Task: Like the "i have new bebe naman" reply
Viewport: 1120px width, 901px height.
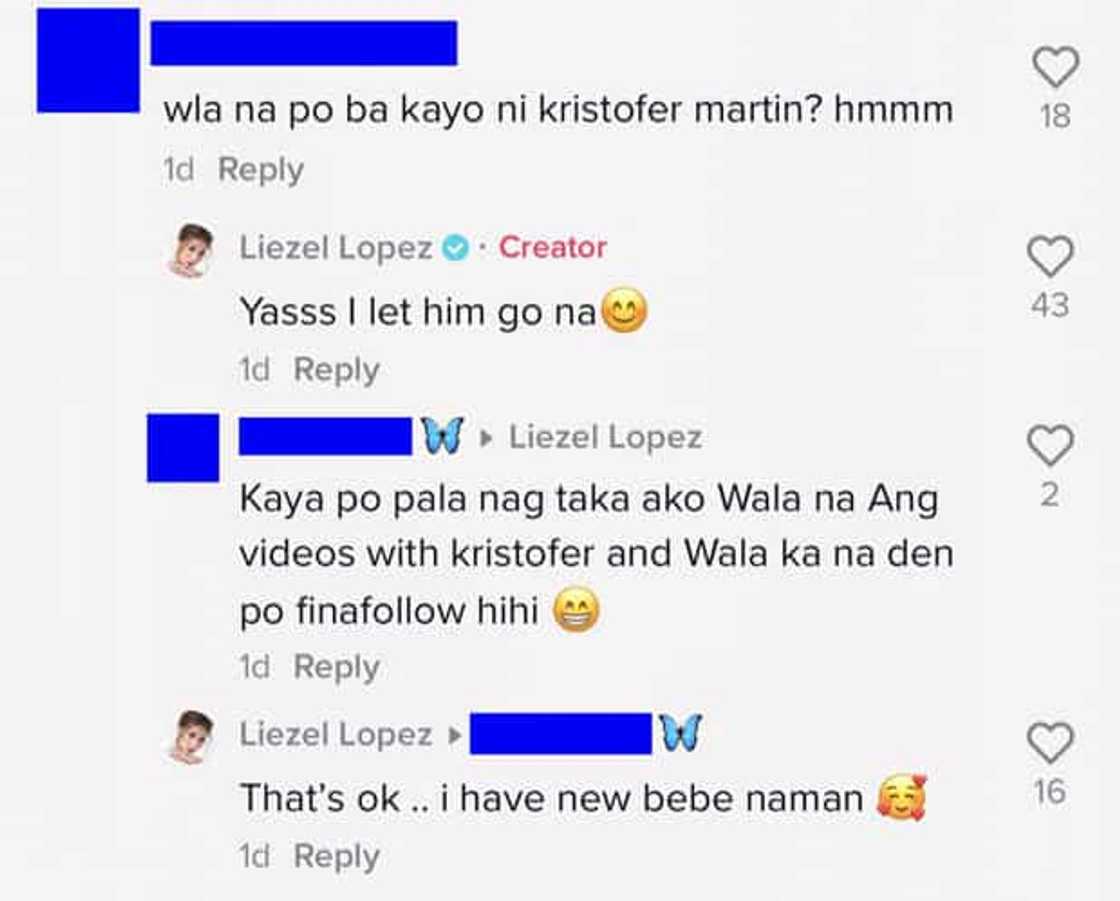Action: (1050, 744)
